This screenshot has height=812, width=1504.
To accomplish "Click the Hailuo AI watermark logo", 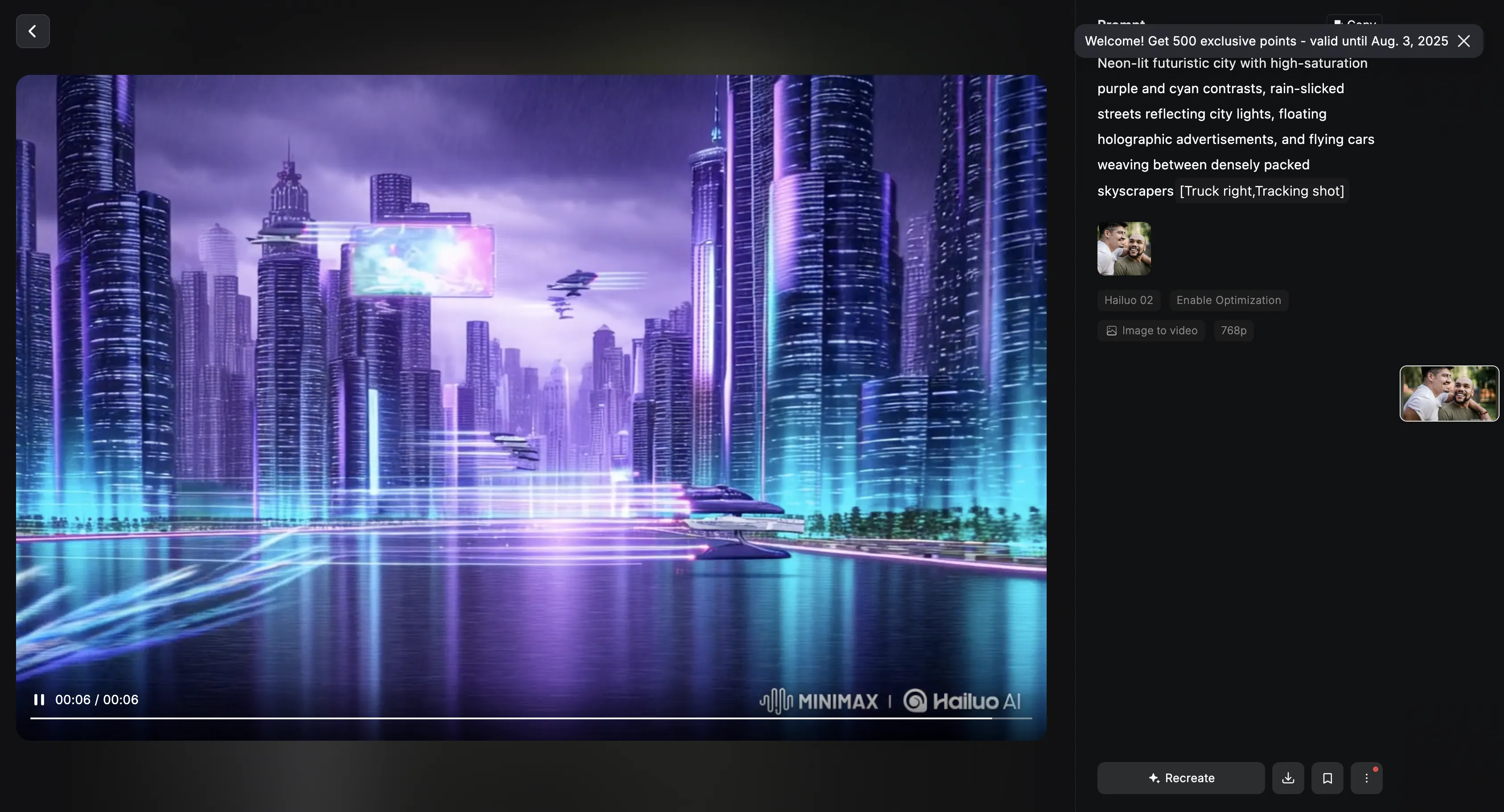I will pos(962,701).
